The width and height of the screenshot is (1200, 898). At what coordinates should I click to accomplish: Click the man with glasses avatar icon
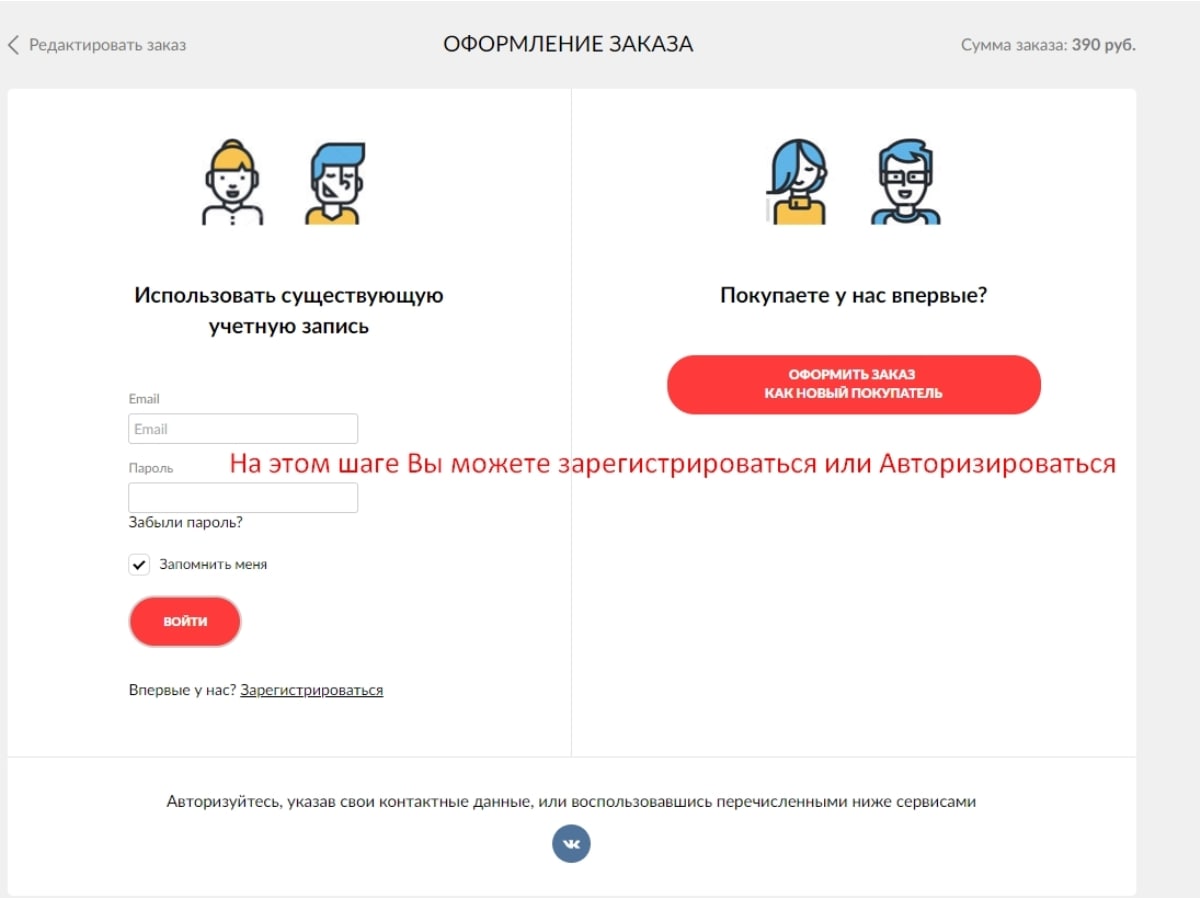[x=905, y=181]
